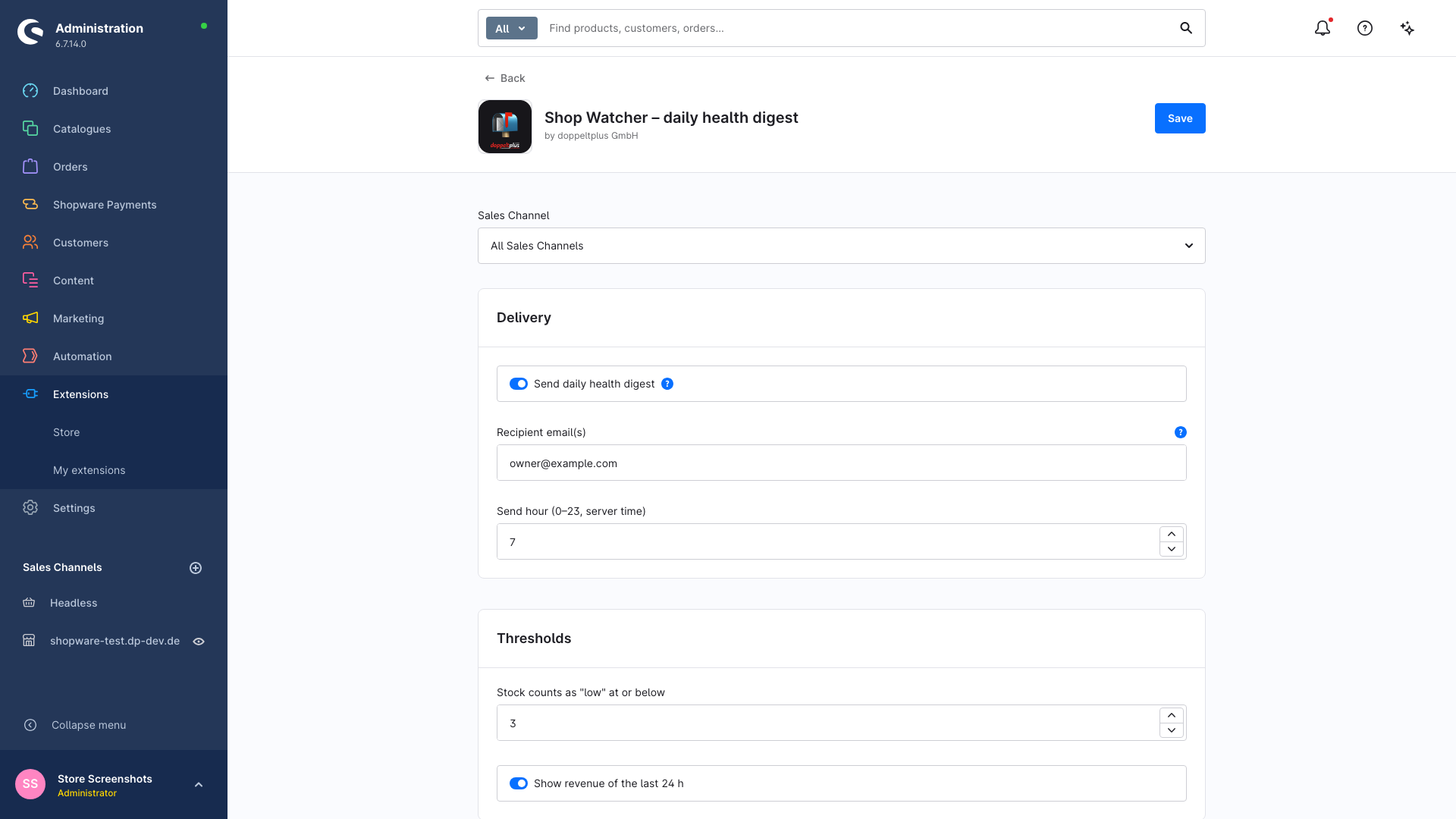Click the Content layout icon
The image size is (1456, 819).
pyautogui.click(x=30, y=281)
